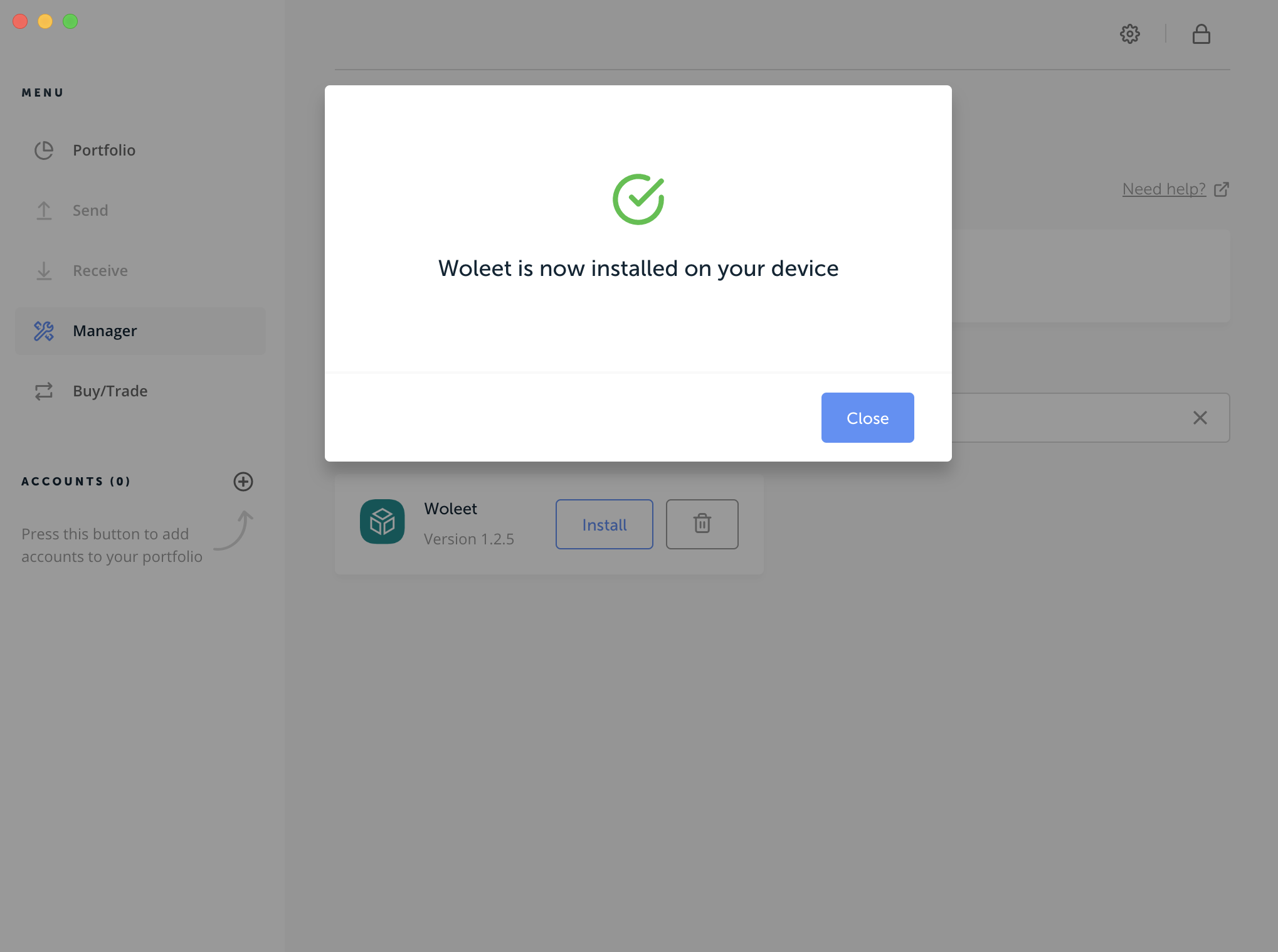Clear search with the X icon
The width and height of the screenshot is (1278, 952).
[x=1200, y=418]
